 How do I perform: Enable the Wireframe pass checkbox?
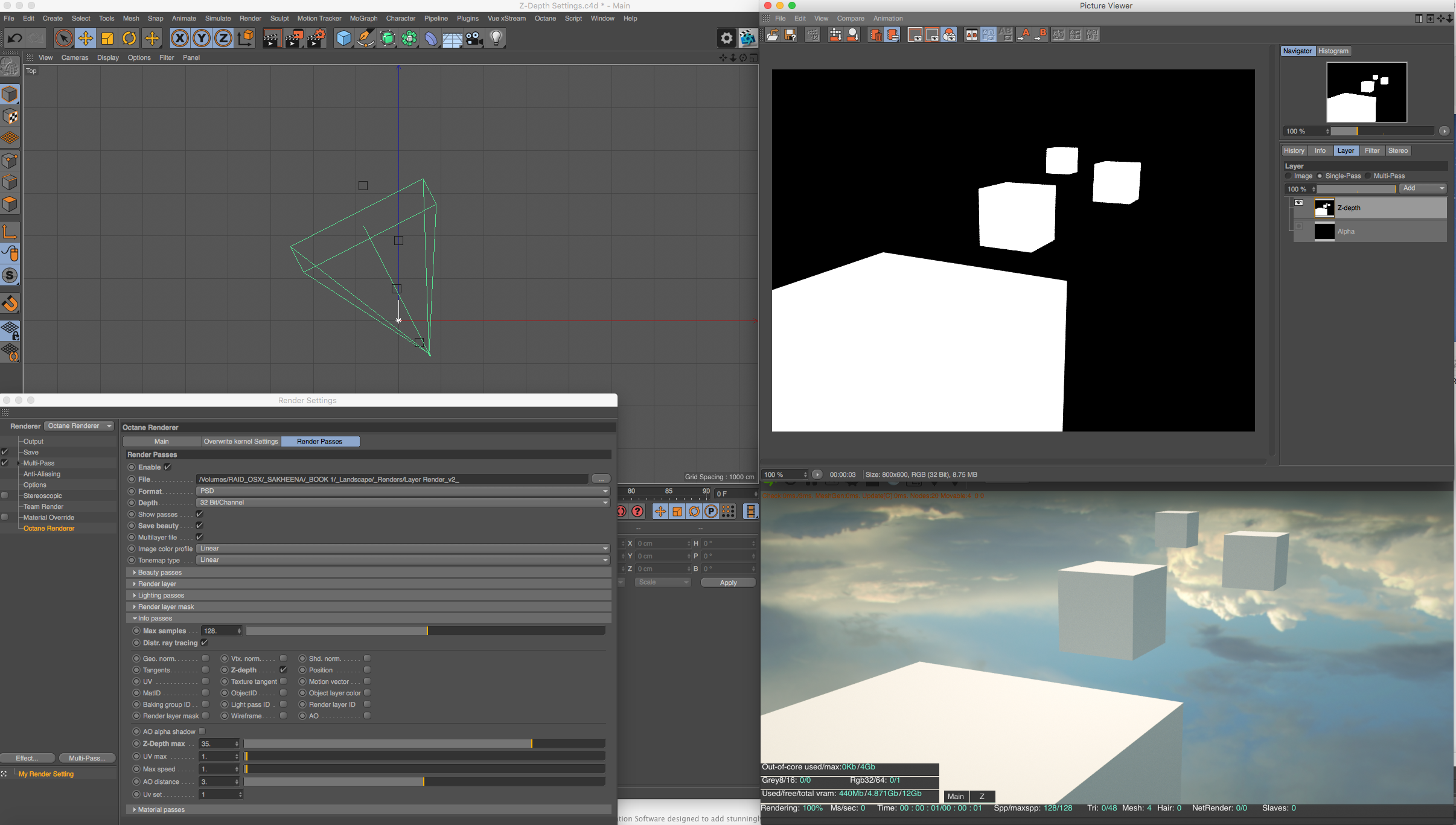point(283,716)
